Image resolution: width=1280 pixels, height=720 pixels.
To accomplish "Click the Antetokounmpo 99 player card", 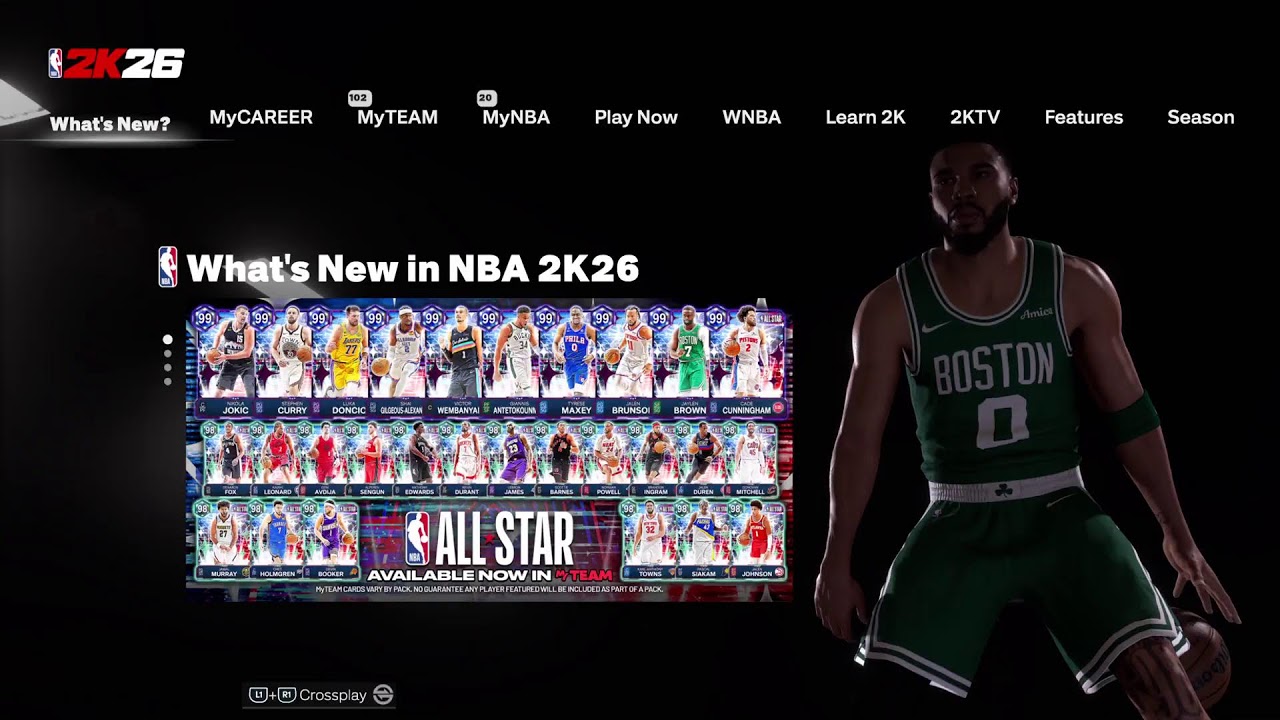I will pyautogui.click(x=509, y=362).
